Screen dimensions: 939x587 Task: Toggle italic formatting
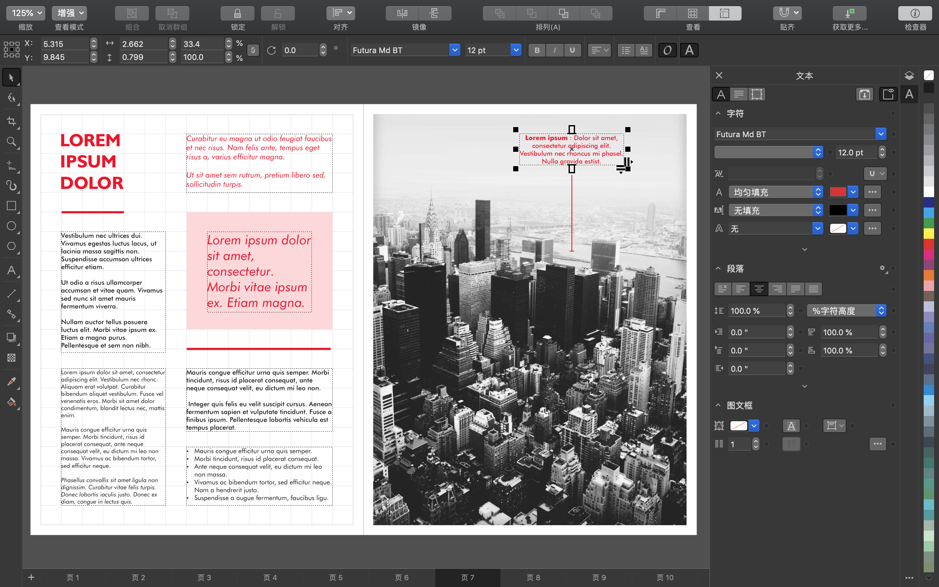coord(556,48)
